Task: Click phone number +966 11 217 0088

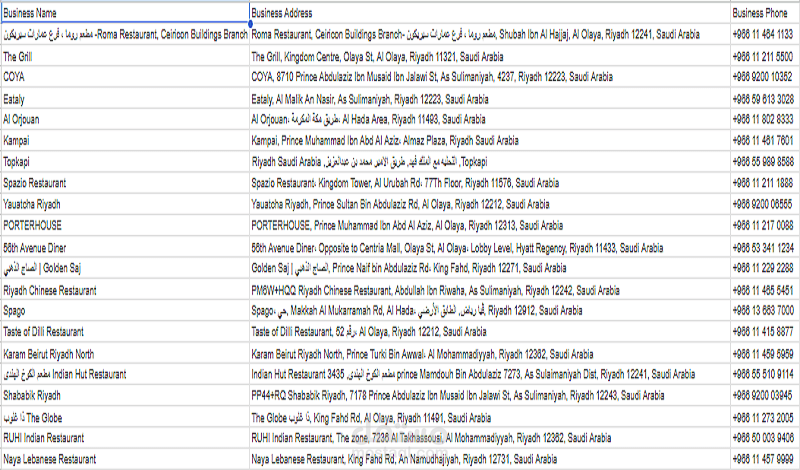Action: [765, 226]
